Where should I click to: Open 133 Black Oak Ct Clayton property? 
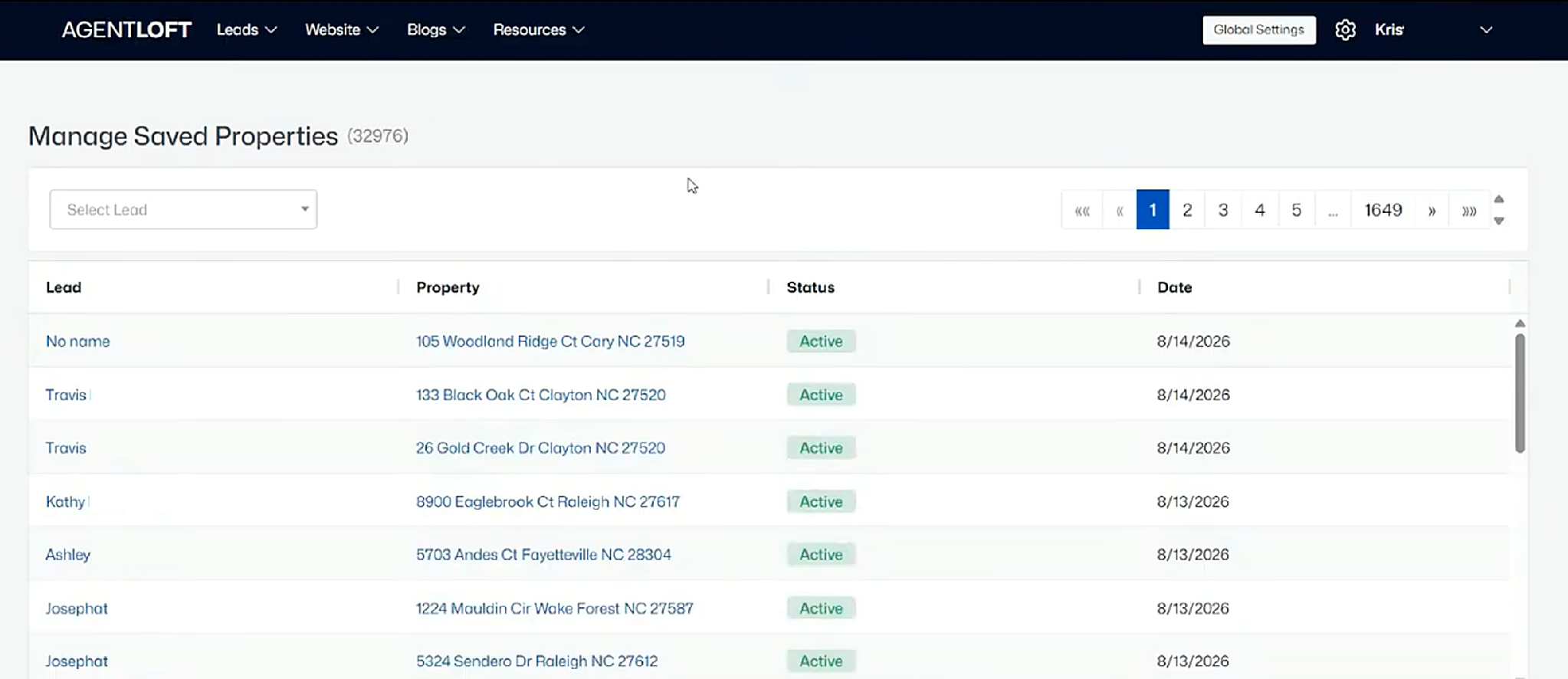pos(541,395)
